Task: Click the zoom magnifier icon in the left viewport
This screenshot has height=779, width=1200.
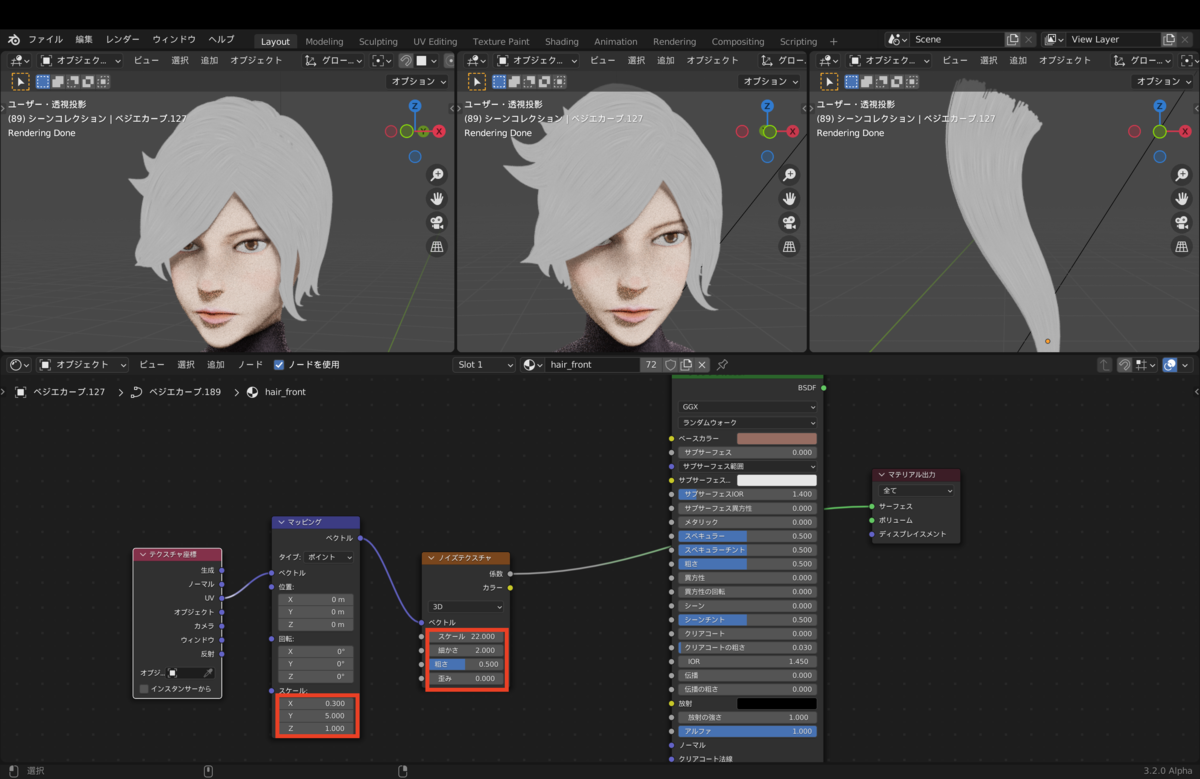Action: (x=437, y=175)
